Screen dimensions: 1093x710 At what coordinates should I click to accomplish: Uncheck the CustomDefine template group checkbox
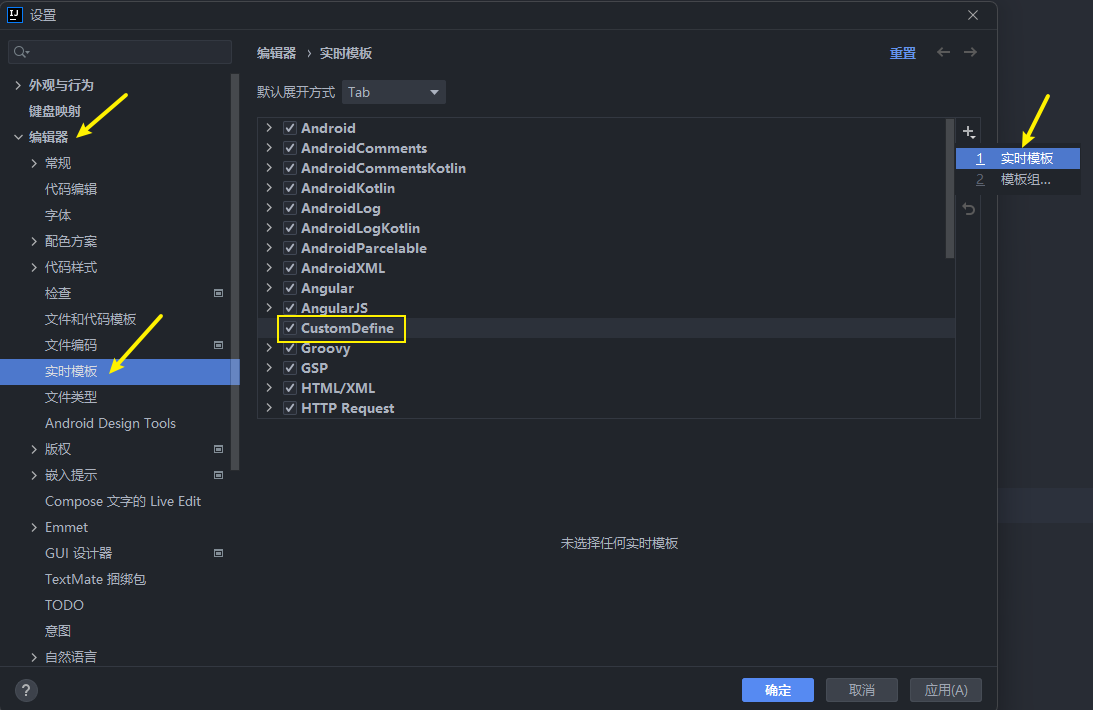(290, 328)
